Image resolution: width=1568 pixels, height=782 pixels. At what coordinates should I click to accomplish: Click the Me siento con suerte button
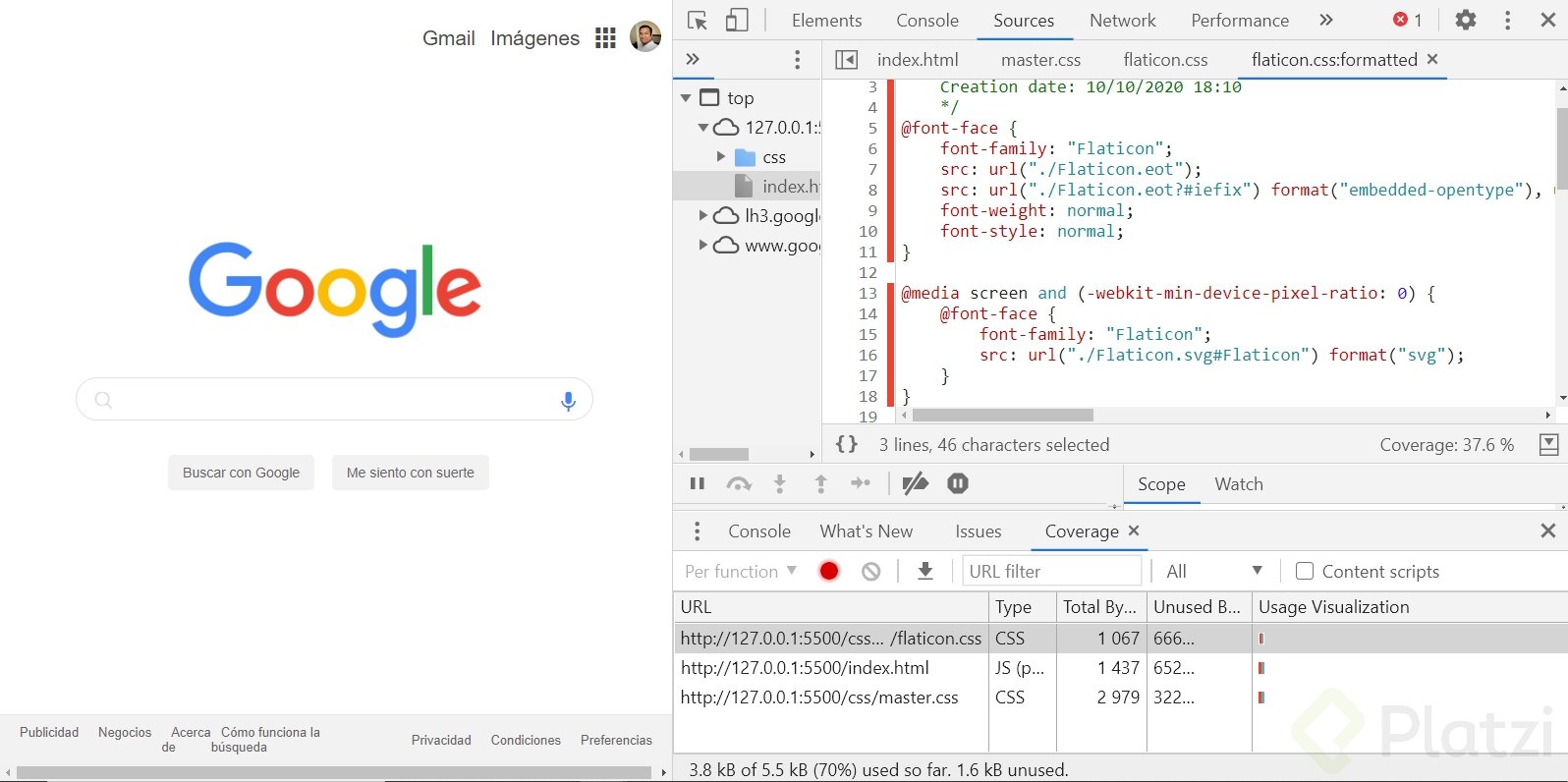pyautogui.click(x=411, y=473)
